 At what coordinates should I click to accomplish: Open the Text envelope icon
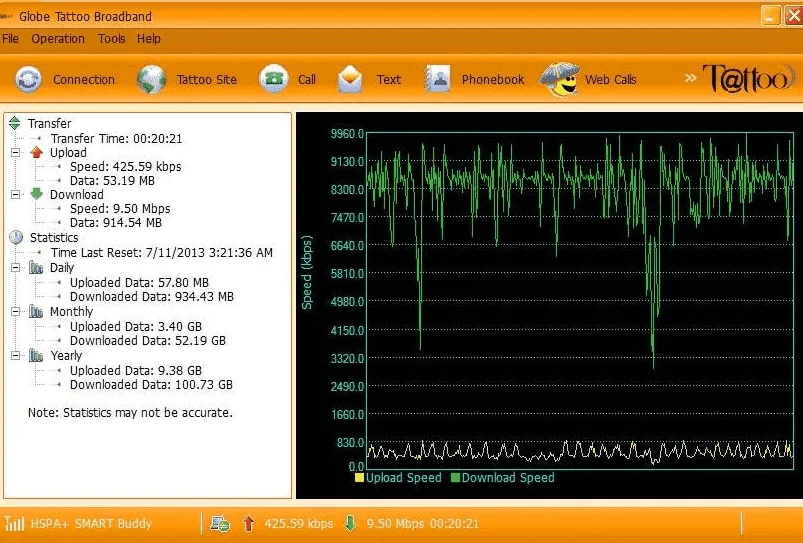[350, 79]
